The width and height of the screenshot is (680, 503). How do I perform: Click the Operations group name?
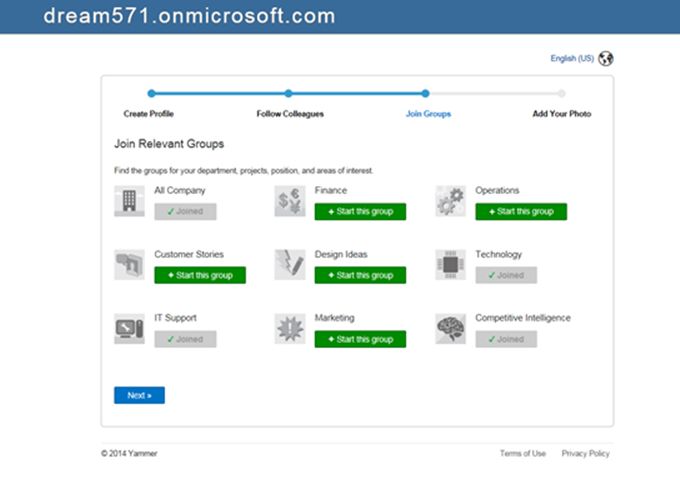click(497, 190)
